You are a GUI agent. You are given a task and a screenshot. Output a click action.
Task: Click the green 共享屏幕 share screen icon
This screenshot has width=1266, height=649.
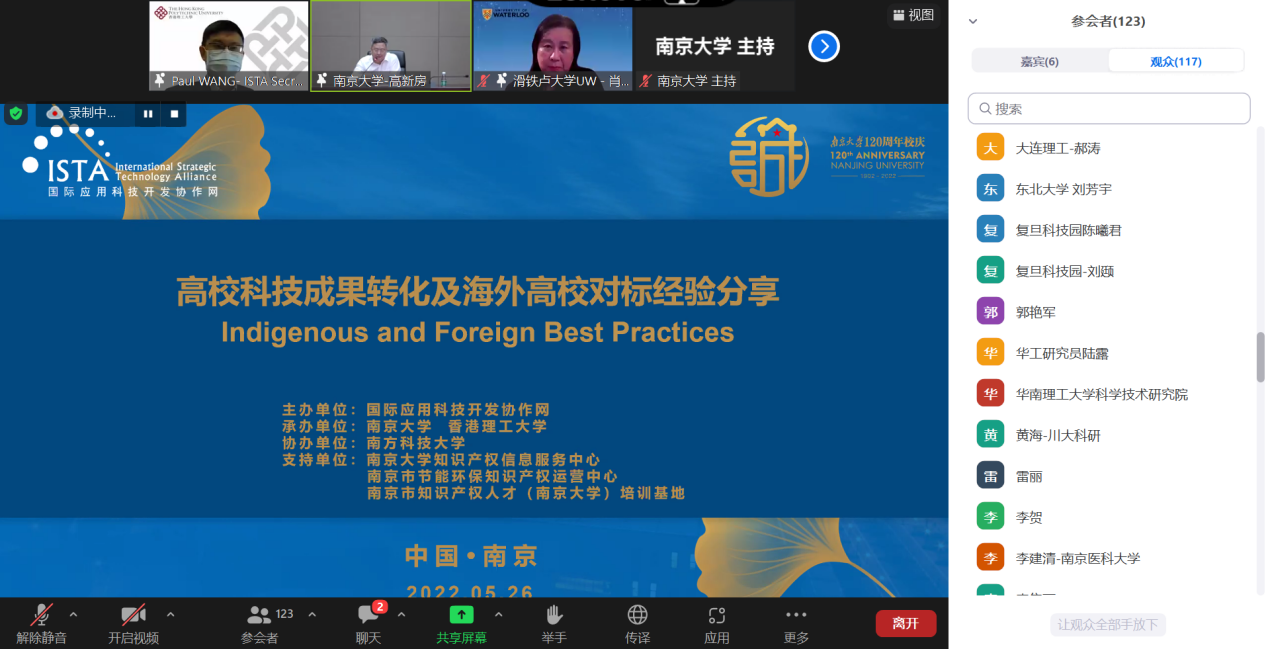click(461, 615)
